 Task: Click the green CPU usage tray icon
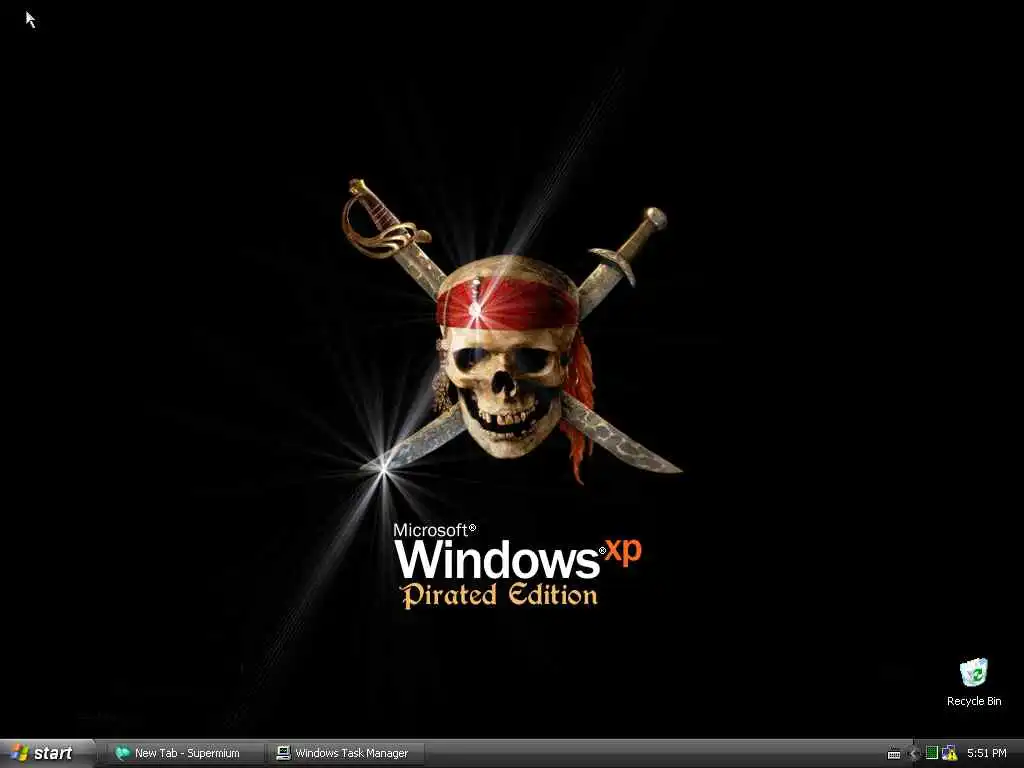932,753
